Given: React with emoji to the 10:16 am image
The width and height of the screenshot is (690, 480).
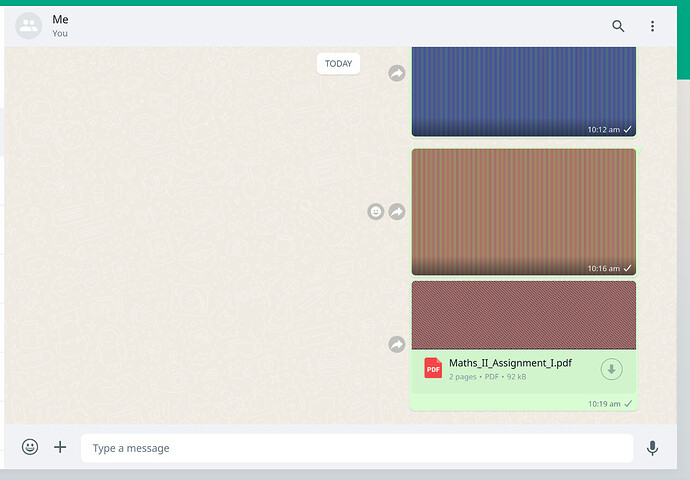Looking at the screenshot, I should click(x=375, y=212).
